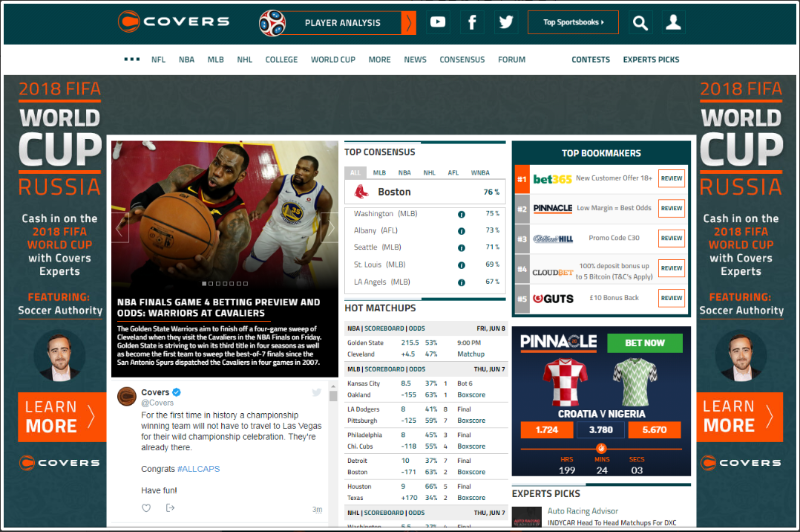Screen dimensions: 800x532
Task: Click the Player Analysis orange arrow
Action: click(409, 23)
